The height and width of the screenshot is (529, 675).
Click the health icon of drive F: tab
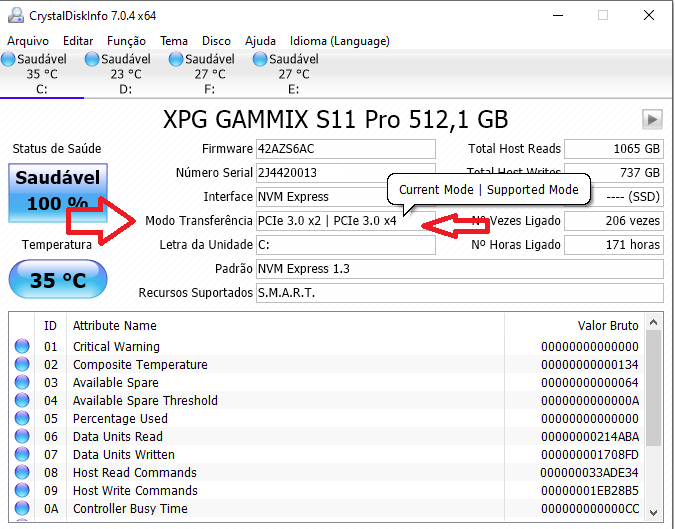(x=176, y=59)
